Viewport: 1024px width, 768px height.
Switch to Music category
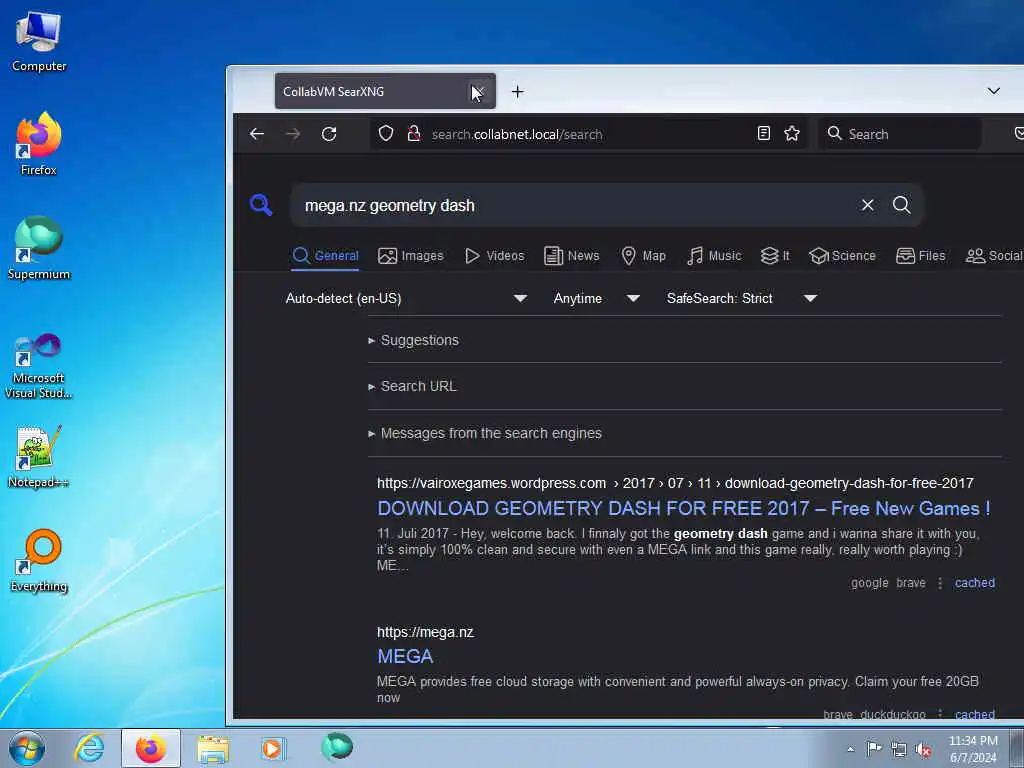click(x=714, y=255)
